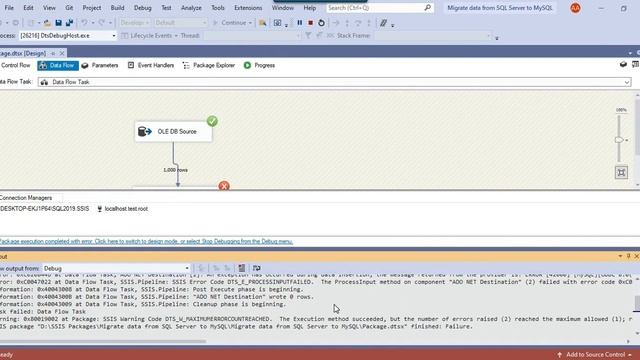Open the Debug menu

(x=142, y=8)
